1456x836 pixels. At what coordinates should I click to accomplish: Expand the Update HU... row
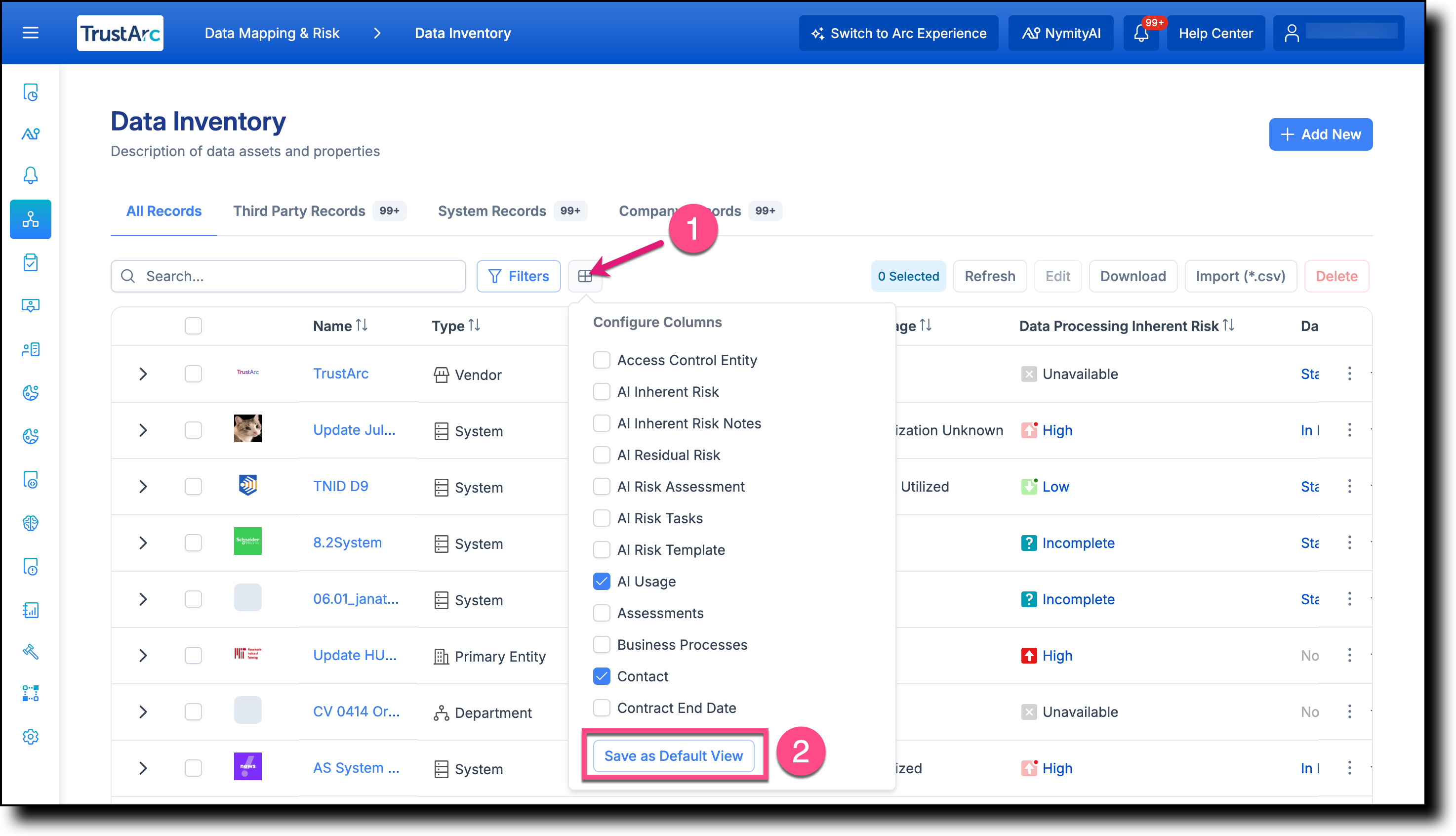coord(143,655)
